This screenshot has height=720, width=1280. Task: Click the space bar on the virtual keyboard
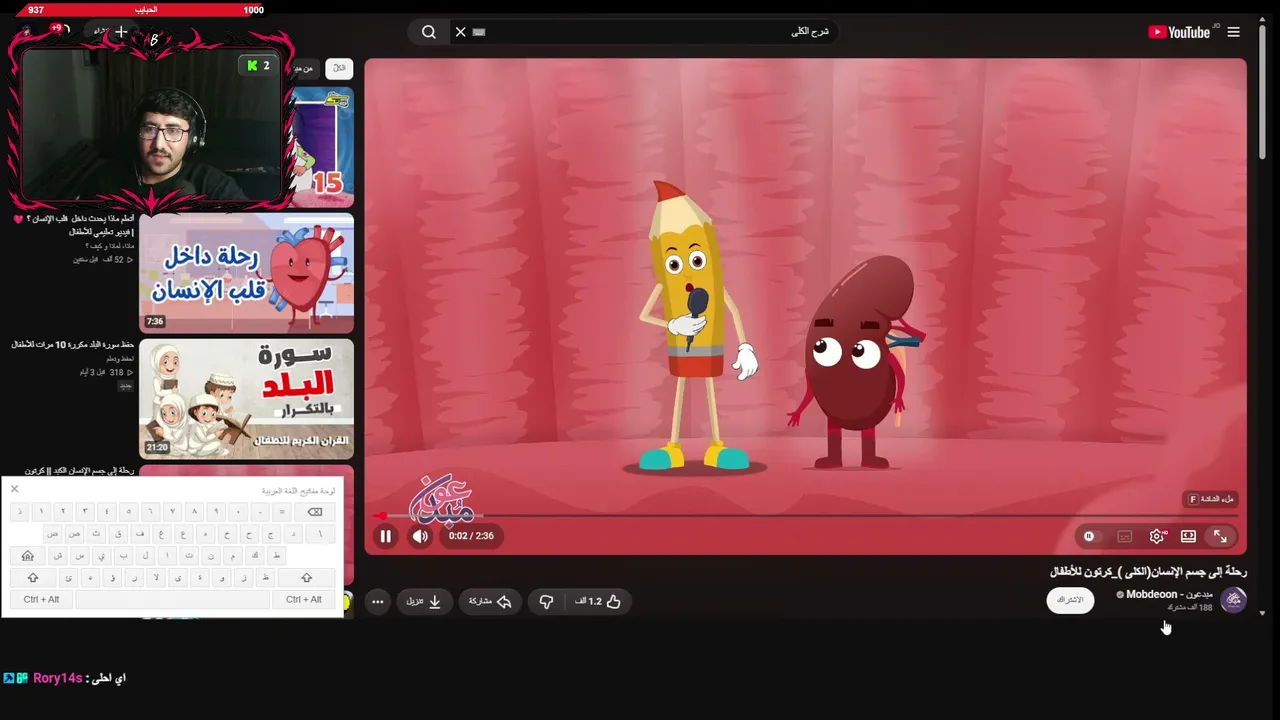pyautogui.click(x=172, y=599)
